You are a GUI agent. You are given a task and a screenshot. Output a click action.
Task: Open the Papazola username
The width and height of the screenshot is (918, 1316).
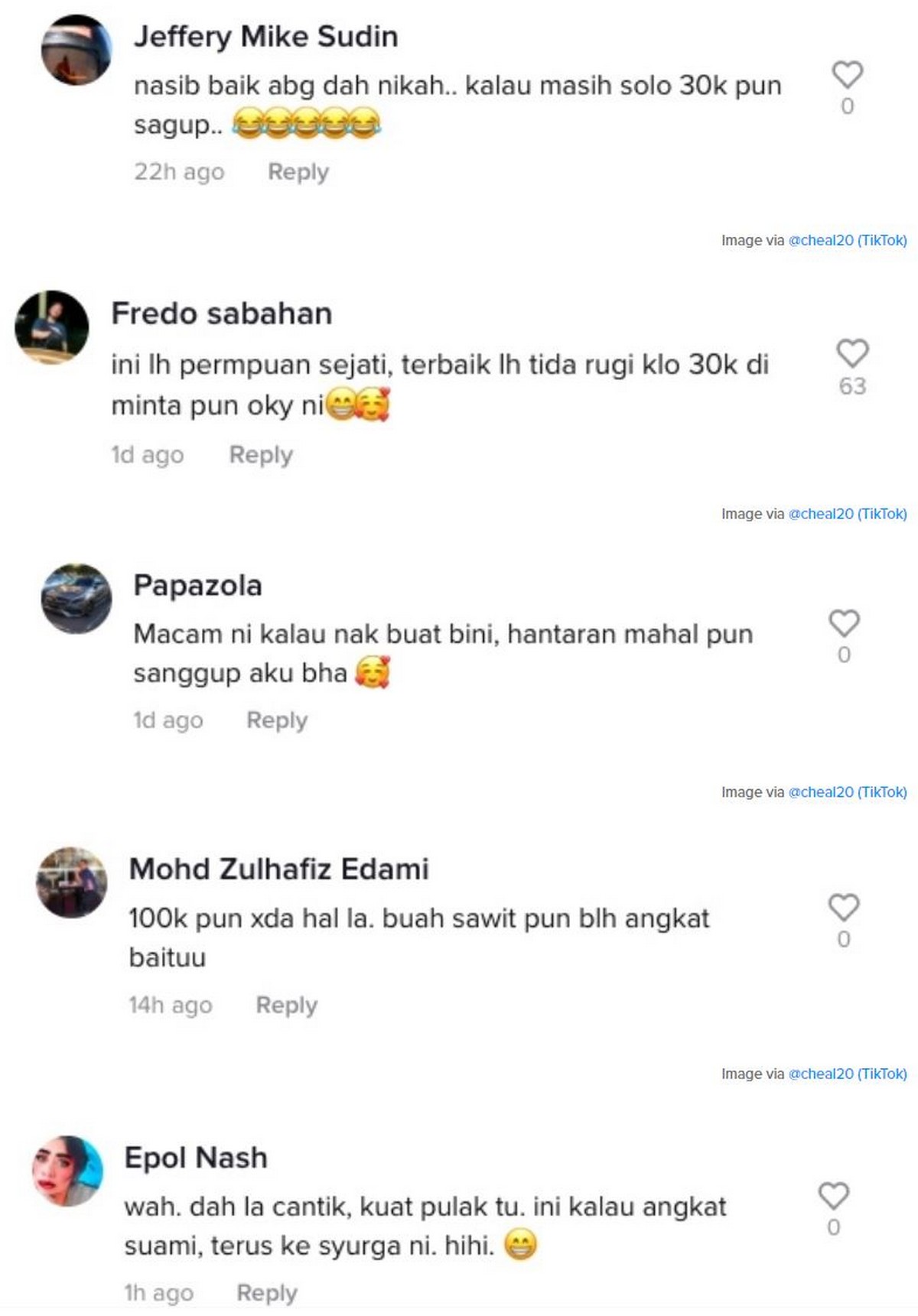pos(197,586)
